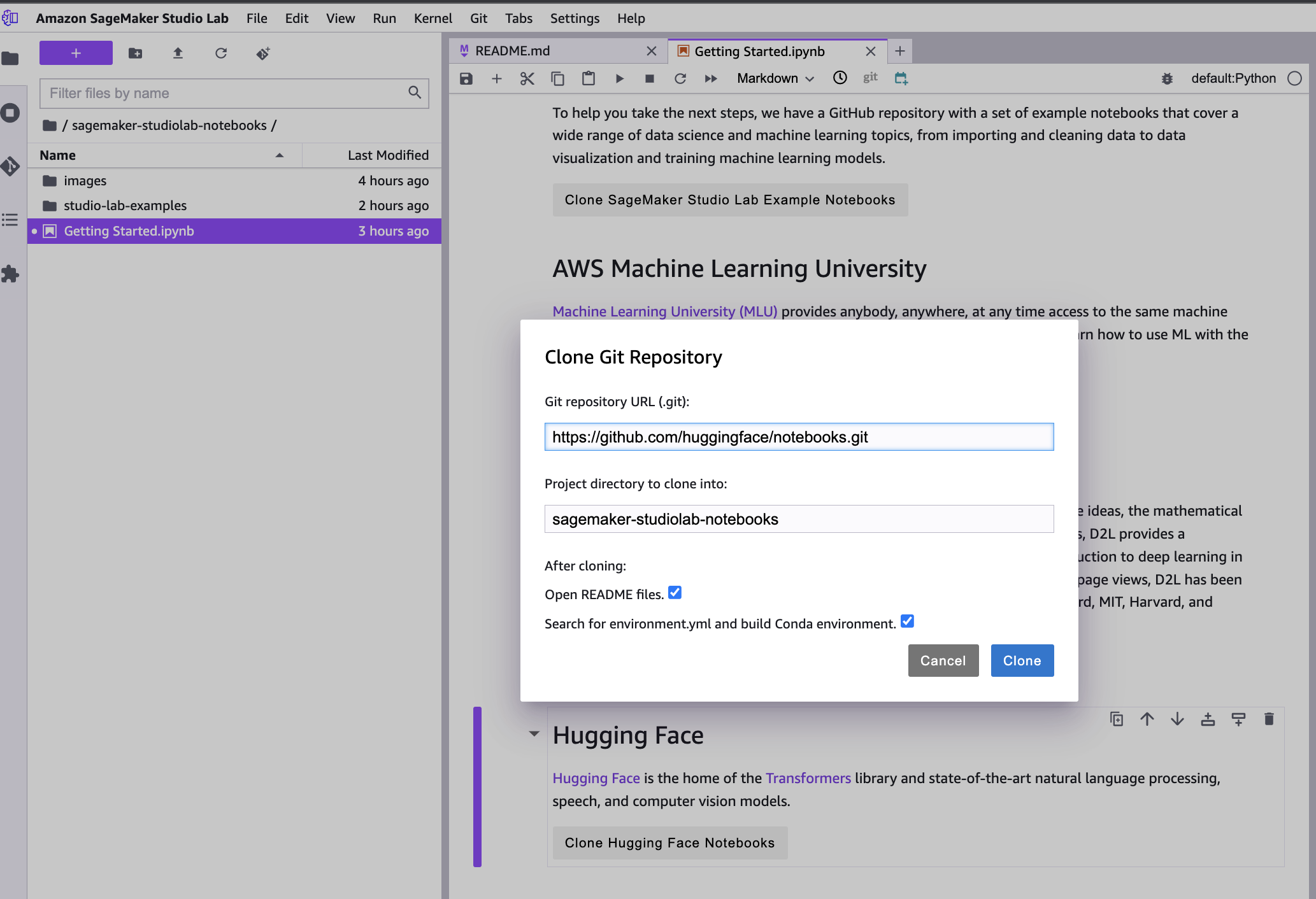Restart the kernel icon
Viewport: 1316px width, 899px height.
pyautogui.click(x=680, y=78)
